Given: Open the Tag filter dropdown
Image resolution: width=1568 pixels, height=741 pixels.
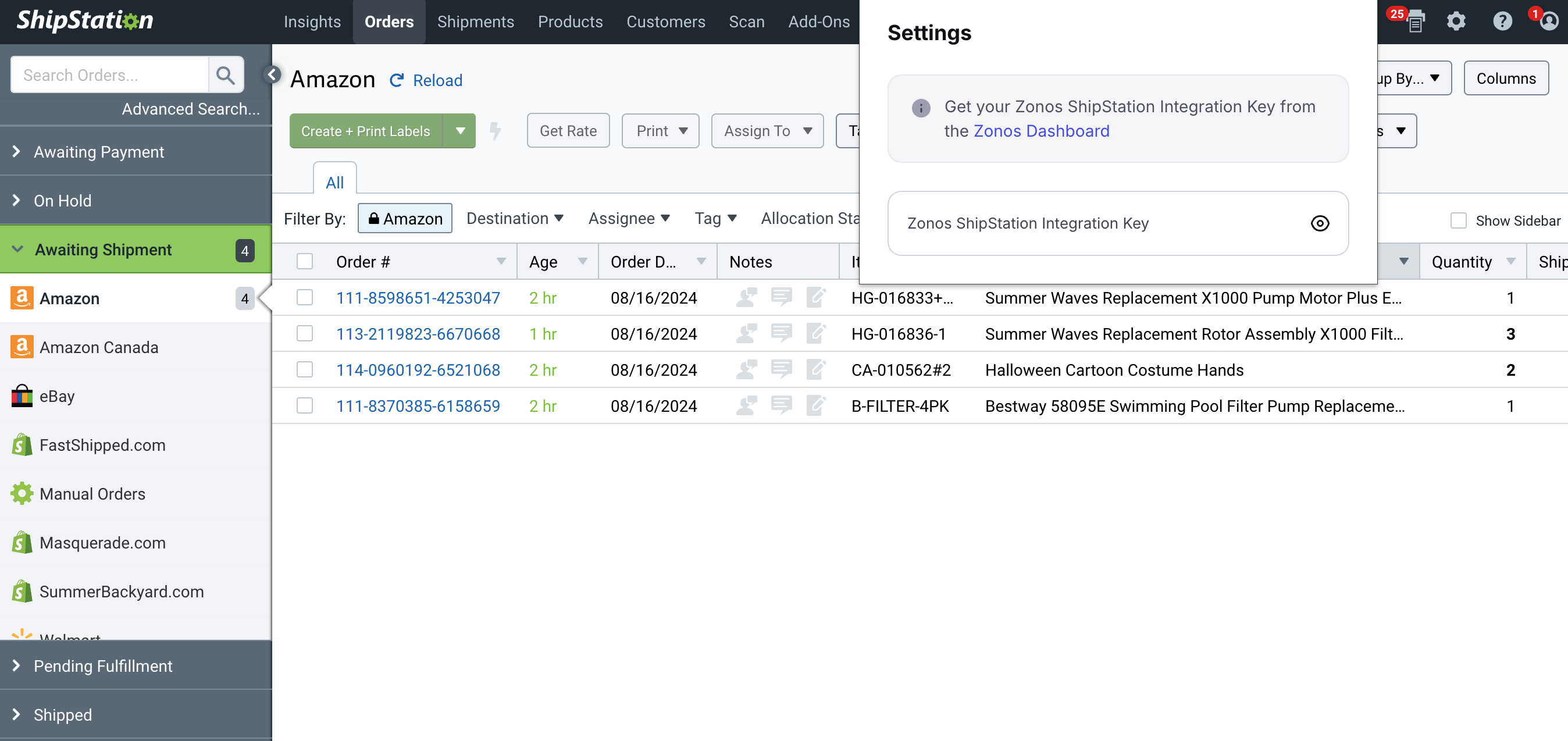Looking at the screenshot, I should tap(716, 217).
